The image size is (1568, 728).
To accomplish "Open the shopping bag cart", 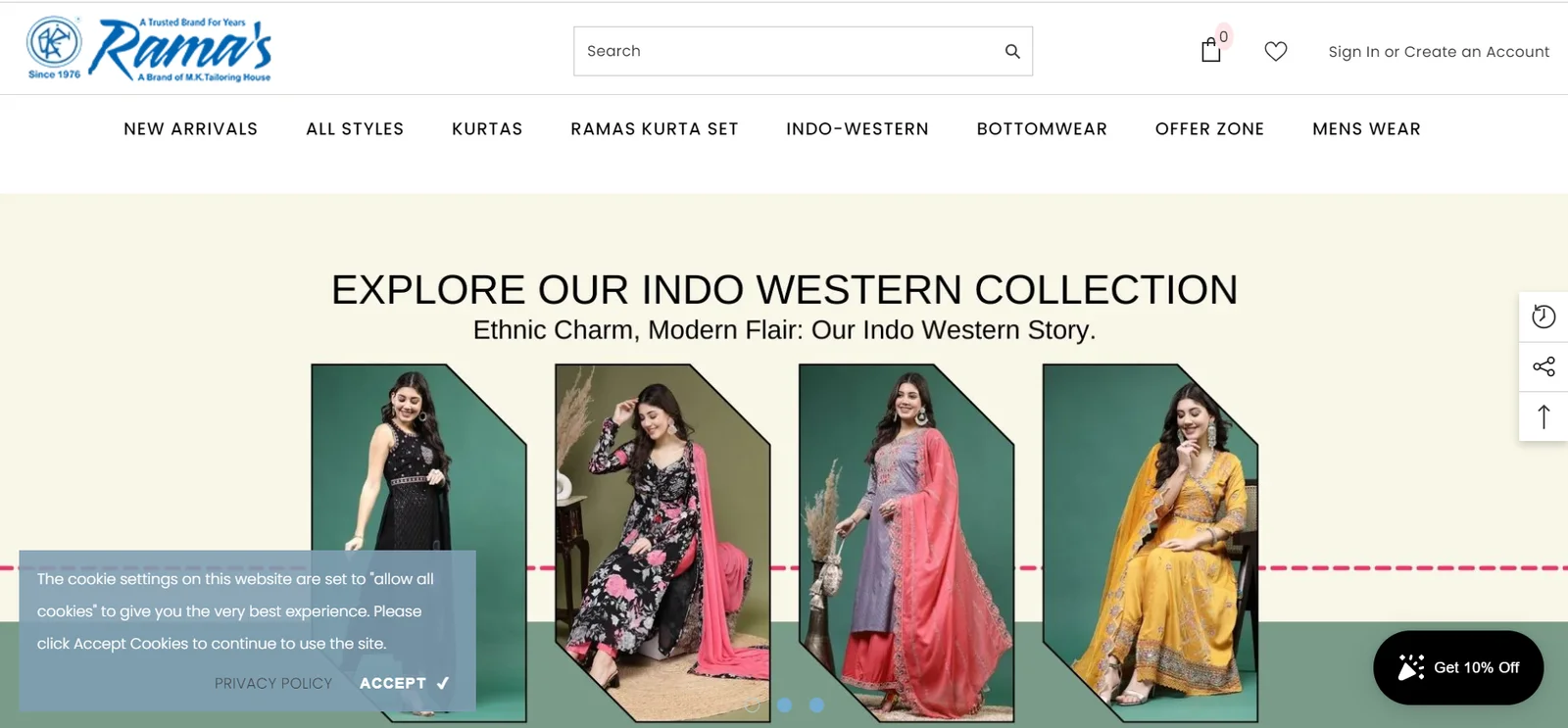I will (x=1211, y=50).
